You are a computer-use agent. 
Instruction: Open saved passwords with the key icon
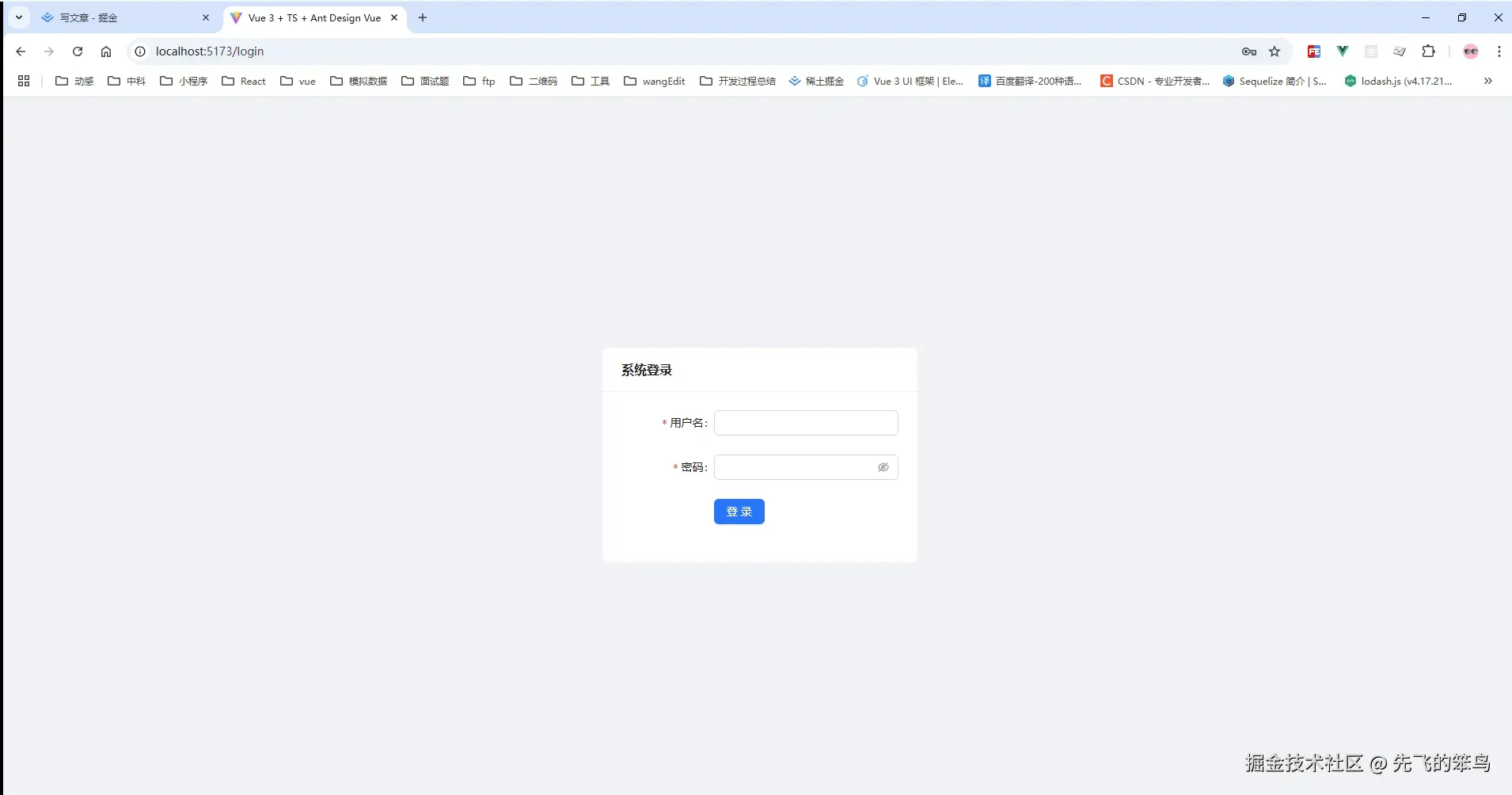pos(1250,51)
